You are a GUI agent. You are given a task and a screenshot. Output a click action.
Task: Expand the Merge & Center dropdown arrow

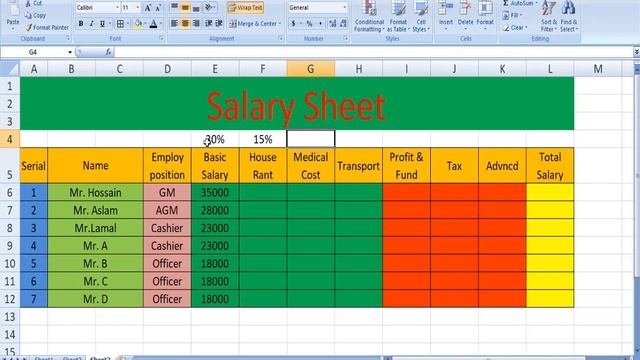tap(280, 24)
